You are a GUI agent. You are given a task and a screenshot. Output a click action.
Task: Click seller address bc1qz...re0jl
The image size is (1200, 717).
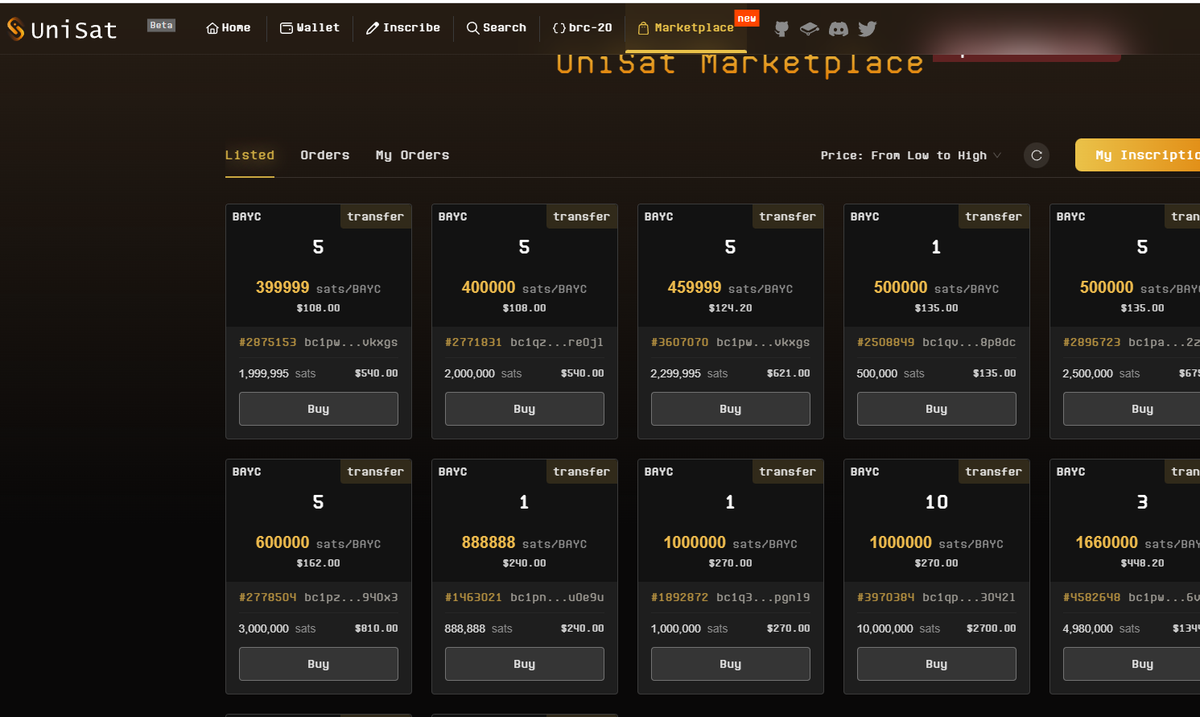pos(557,342)
